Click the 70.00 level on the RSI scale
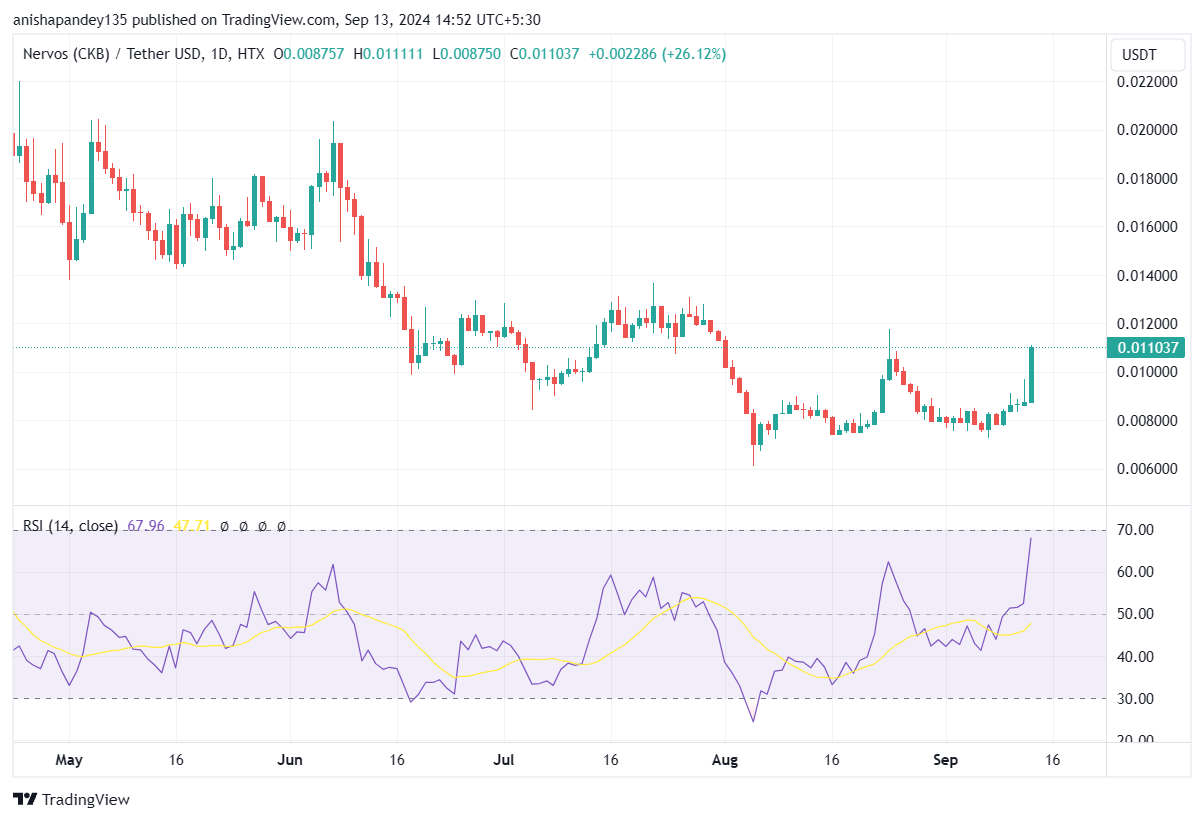This screenshot has width=1204, height=821. 1134,530
